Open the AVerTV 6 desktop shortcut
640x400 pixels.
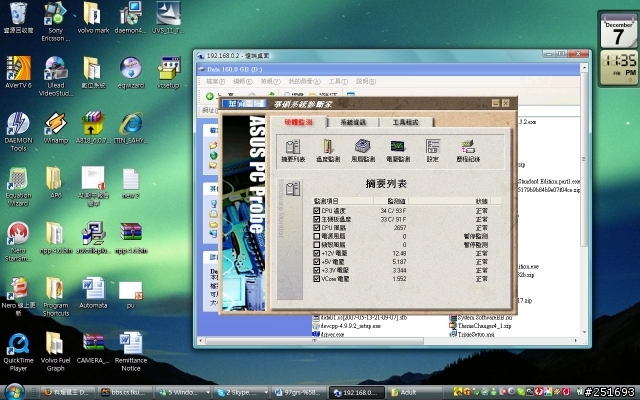pyautogui.click(x=18, y=73)
